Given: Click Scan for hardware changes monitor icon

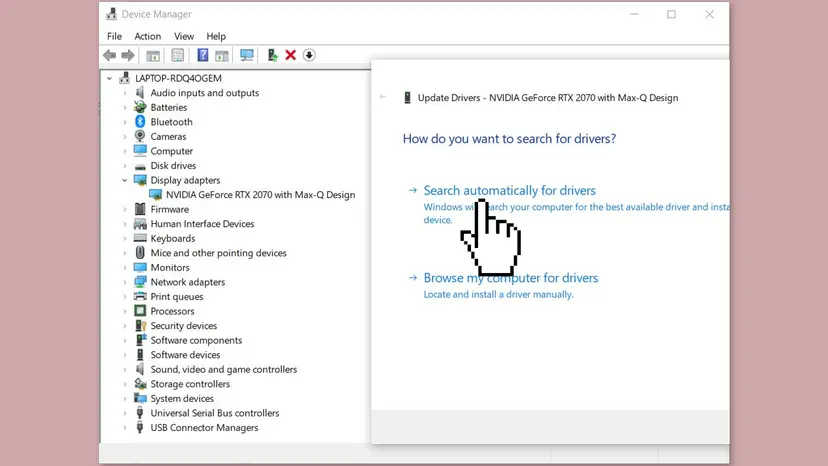Looking at the screenshot, I should point(247,55).
